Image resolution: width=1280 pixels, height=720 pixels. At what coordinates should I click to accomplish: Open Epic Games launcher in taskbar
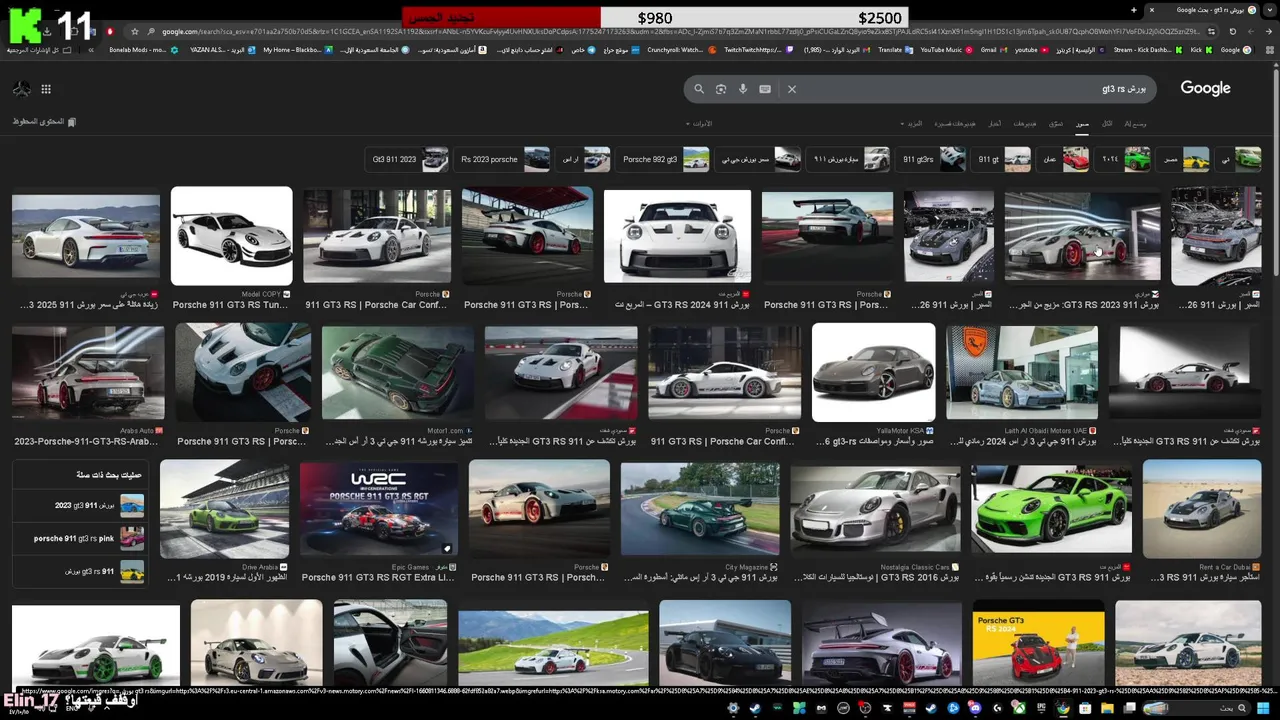pyautogui.click(x=1041, y=708)
